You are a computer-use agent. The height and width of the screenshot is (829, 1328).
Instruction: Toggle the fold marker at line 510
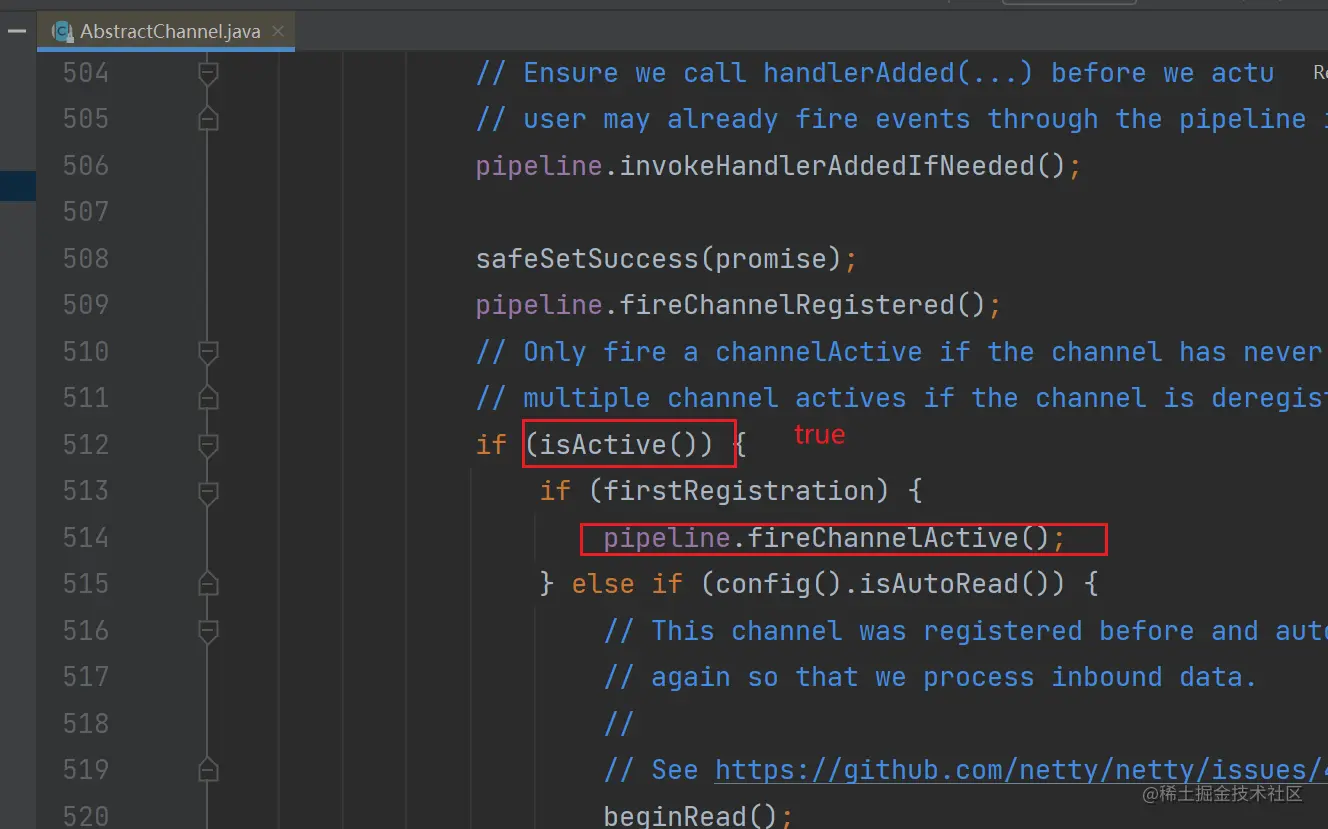coord(208,352)
